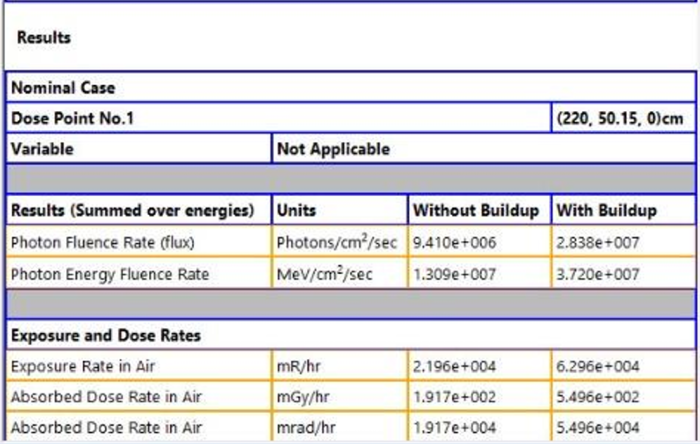The image size is (700, 444).
Task: Select the With Buildup column header
Action: [x=624, y=210]
